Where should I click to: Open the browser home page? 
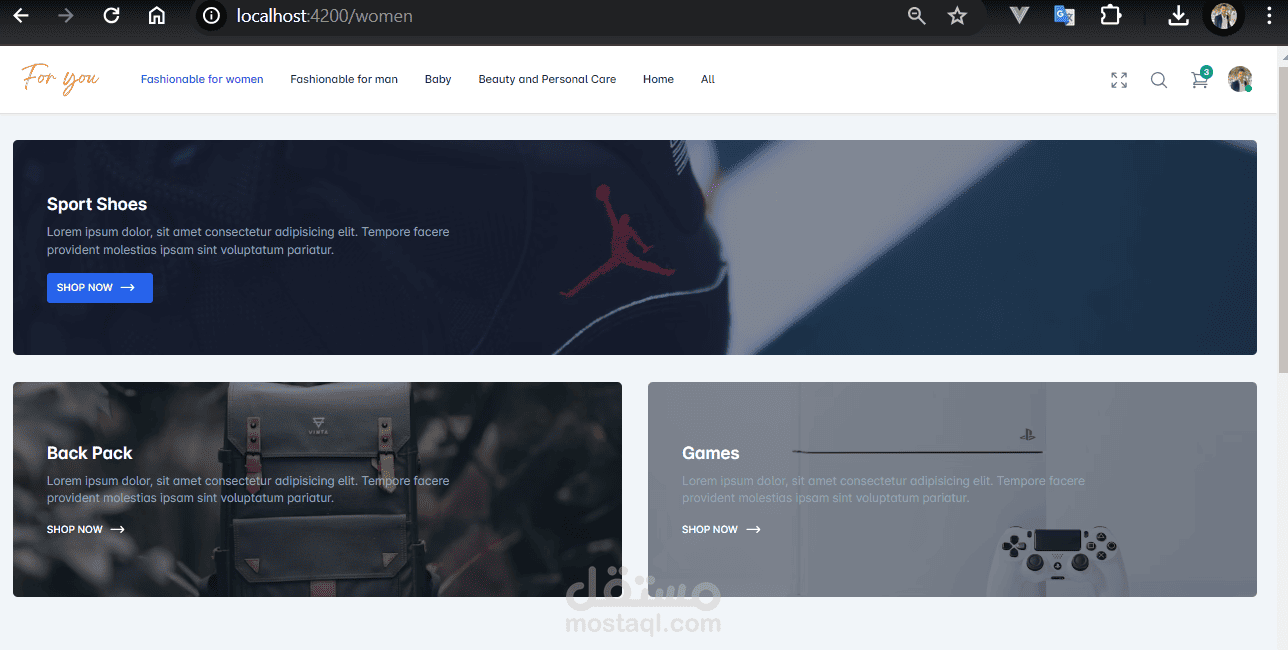pyautogui.click(x=156, y=16)
